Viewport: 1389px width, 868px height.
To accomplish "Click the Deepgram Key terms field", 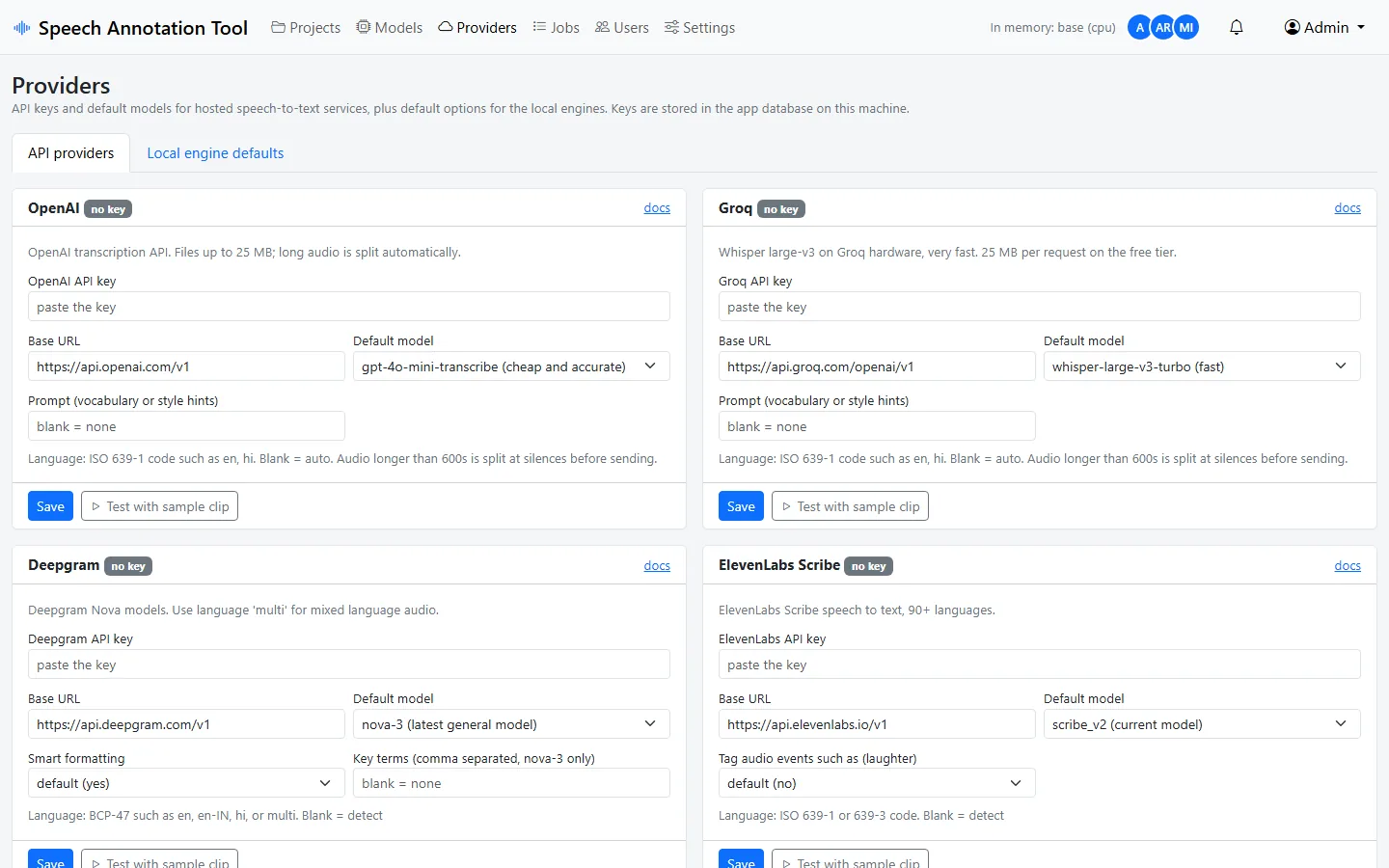I will tap(511, 783).
